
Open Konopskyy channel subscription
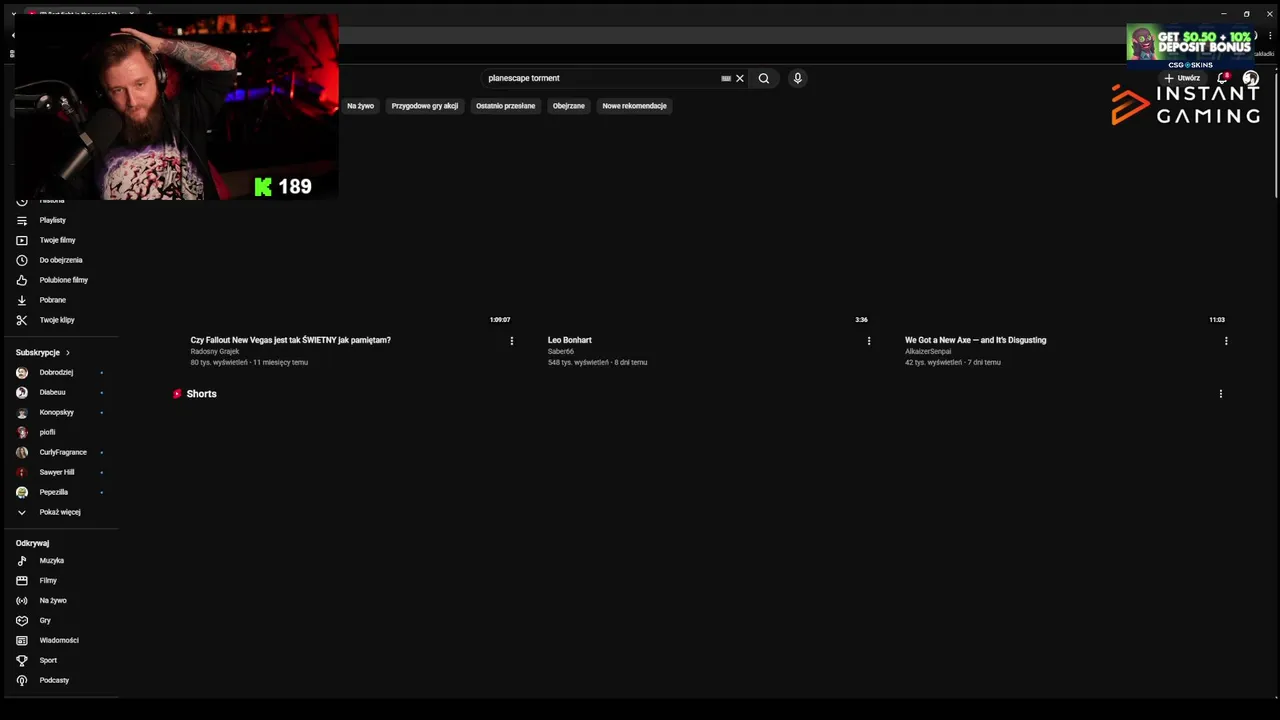tap(60, 412)
